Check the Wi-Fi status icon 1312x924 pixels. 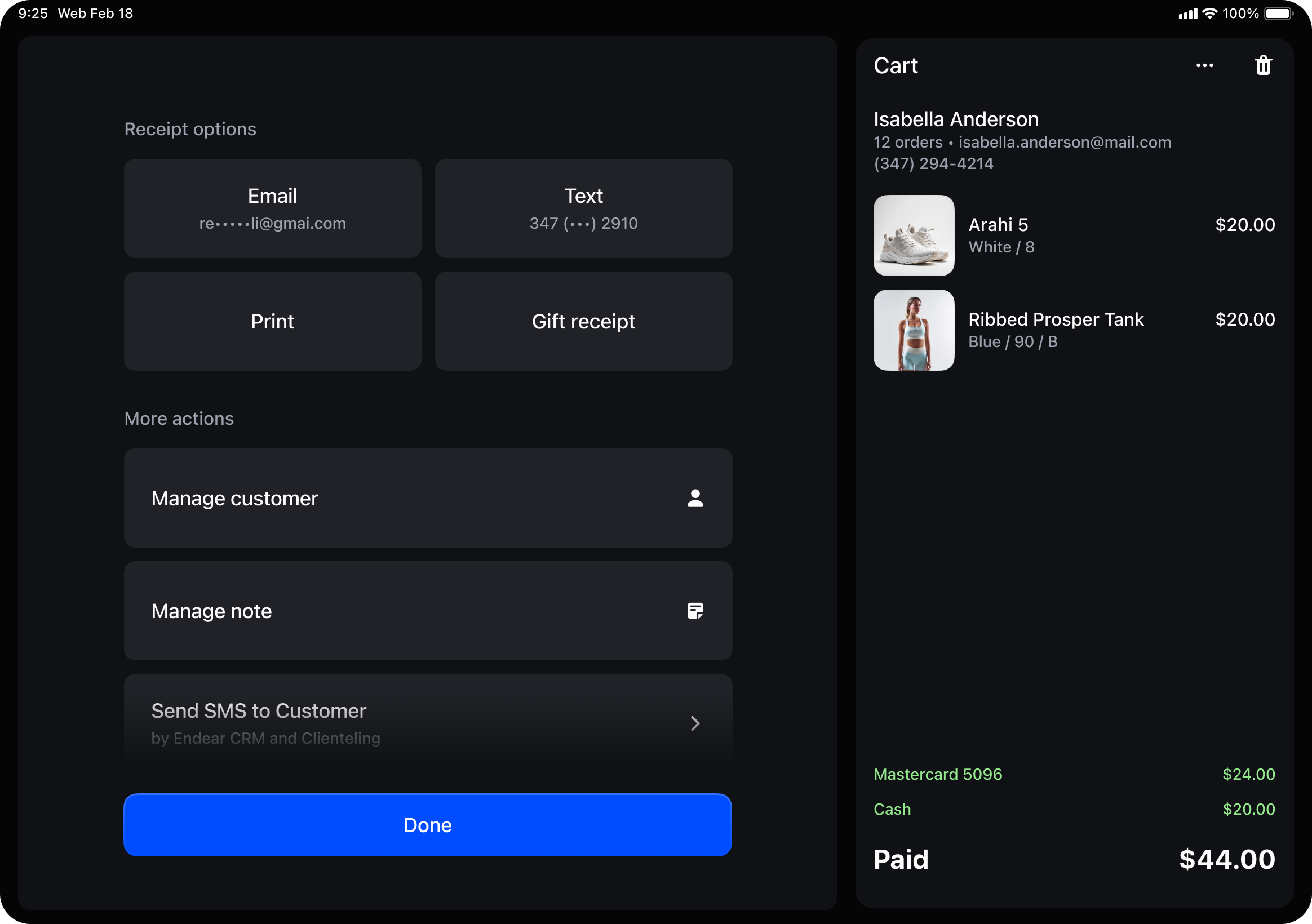coord(1210,13)
